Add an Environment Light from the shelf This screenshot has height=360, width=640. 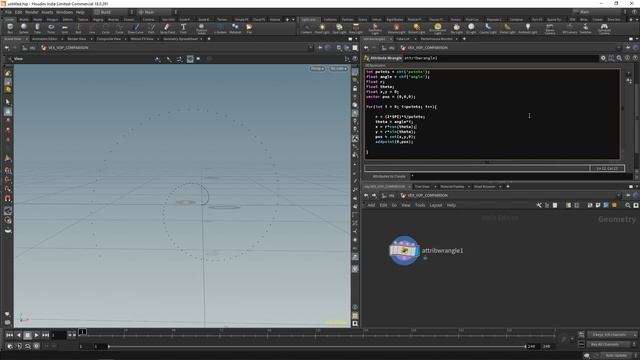pos(438,29)
